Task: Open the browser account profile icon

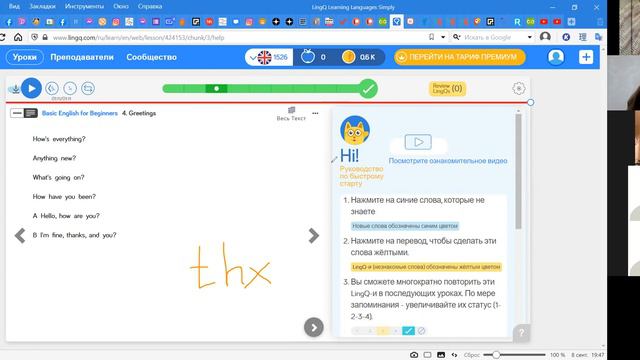Action: click(545, 37)
